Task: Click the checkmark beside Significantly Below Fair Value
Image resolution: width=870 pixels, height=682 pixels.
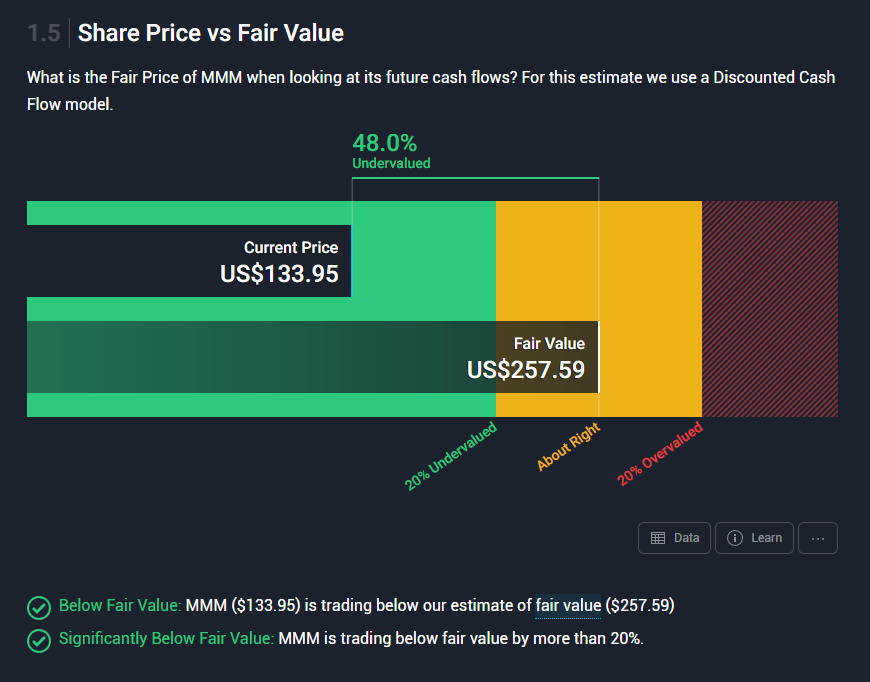Action: pos(39,640)
